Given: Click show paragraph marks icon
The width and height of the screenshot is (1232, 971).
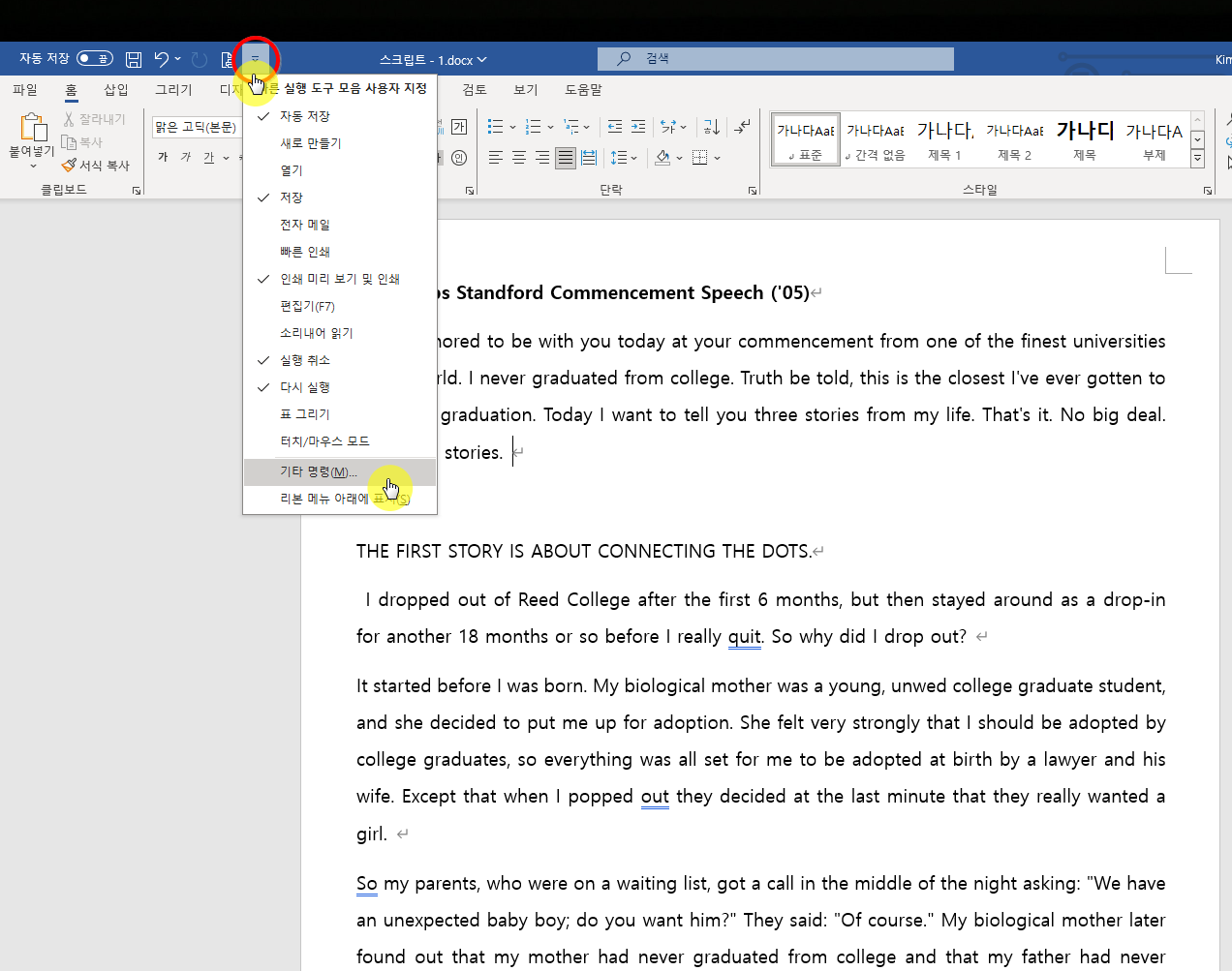Looking at the screenshot, I should click(743, 127).
